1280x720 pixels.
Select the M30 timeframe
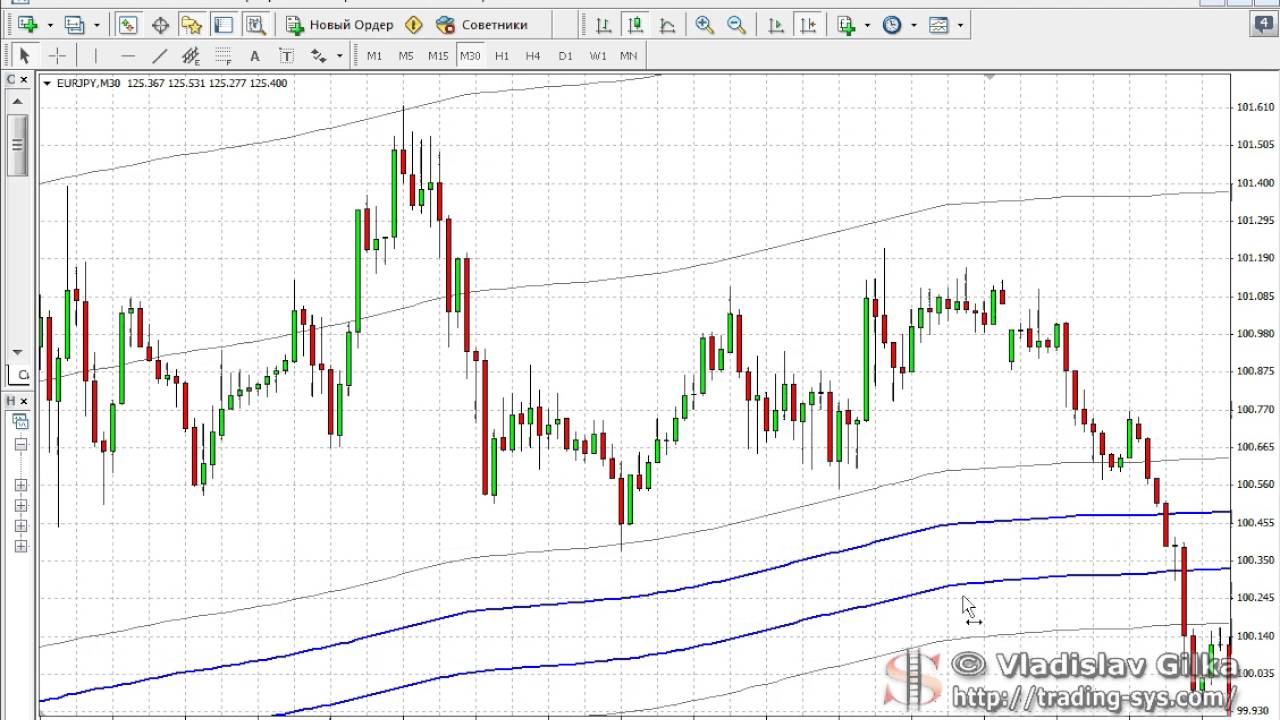coord(470,56)
